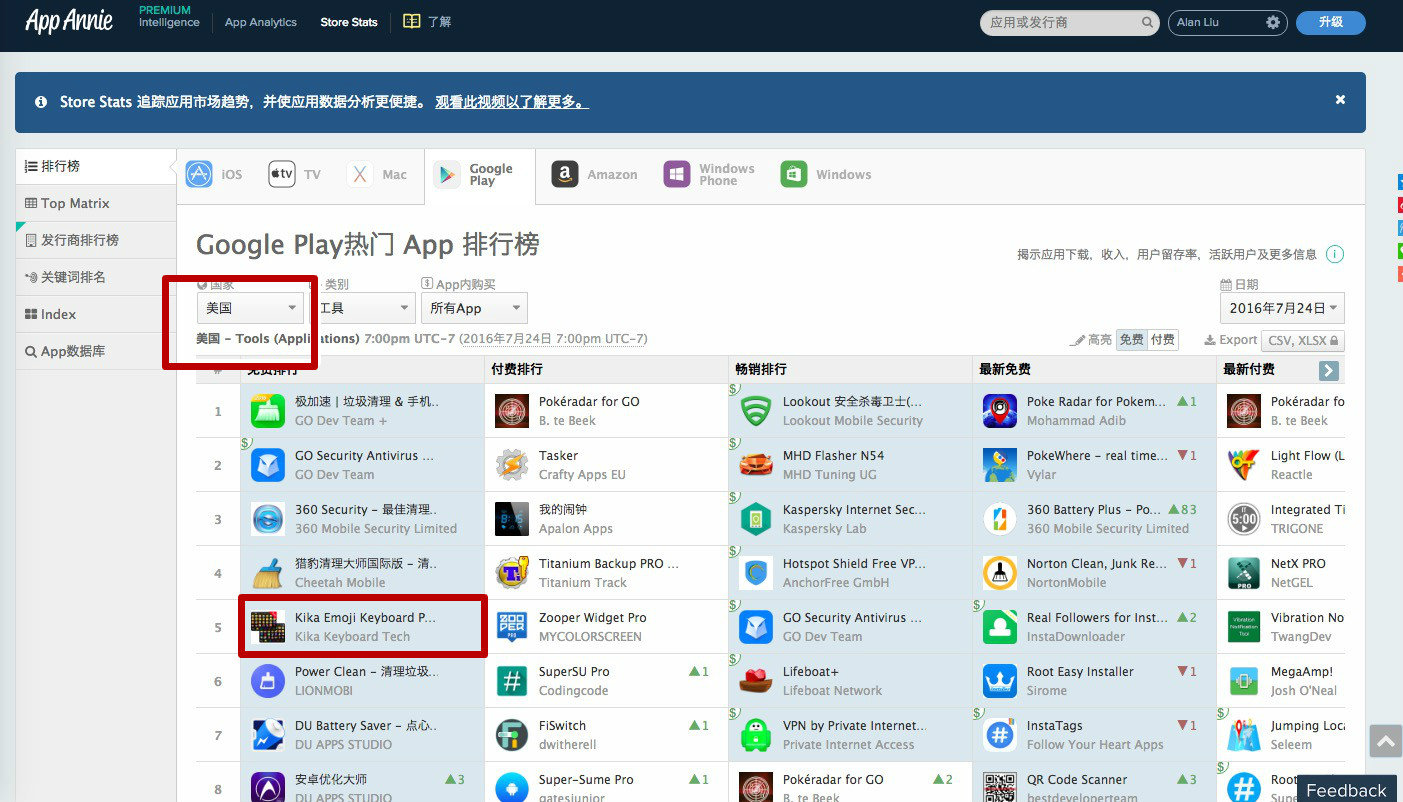
Task: Open Kika Emoji Keyboard icon
Action: [268, 627]
